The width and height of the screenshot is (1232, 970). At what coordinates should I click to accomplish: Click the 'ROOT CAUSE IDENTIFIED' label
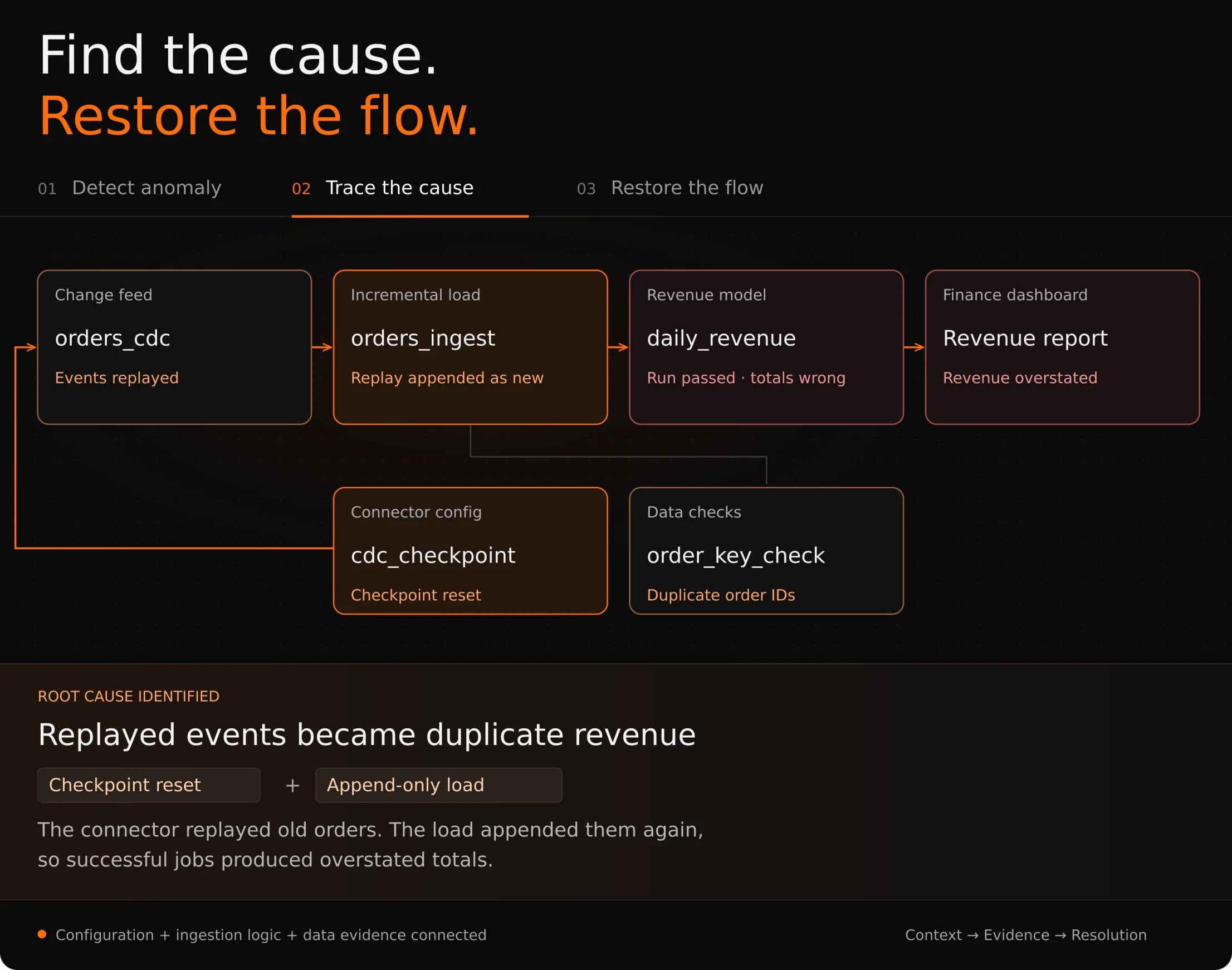tap(128, 696)
